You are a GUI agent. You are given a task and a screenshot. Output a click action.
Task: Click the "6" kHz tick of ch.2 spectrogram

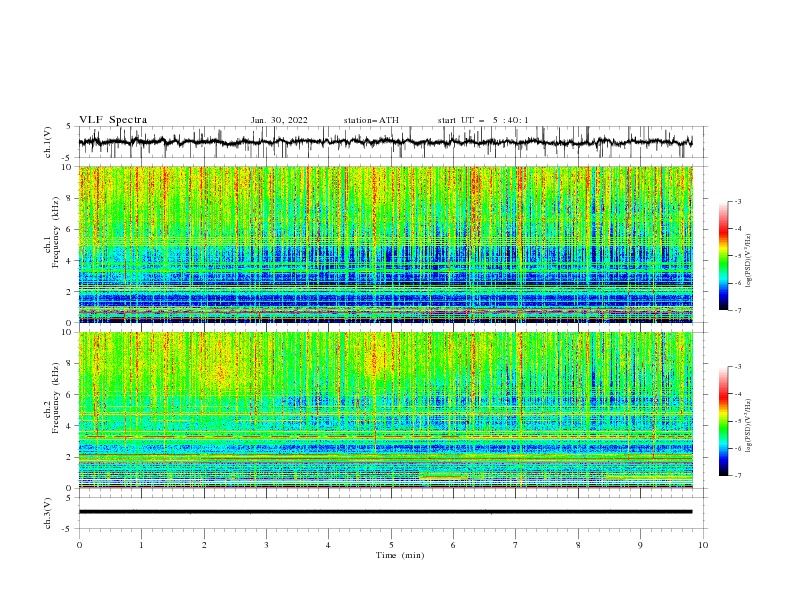[70, 395]
